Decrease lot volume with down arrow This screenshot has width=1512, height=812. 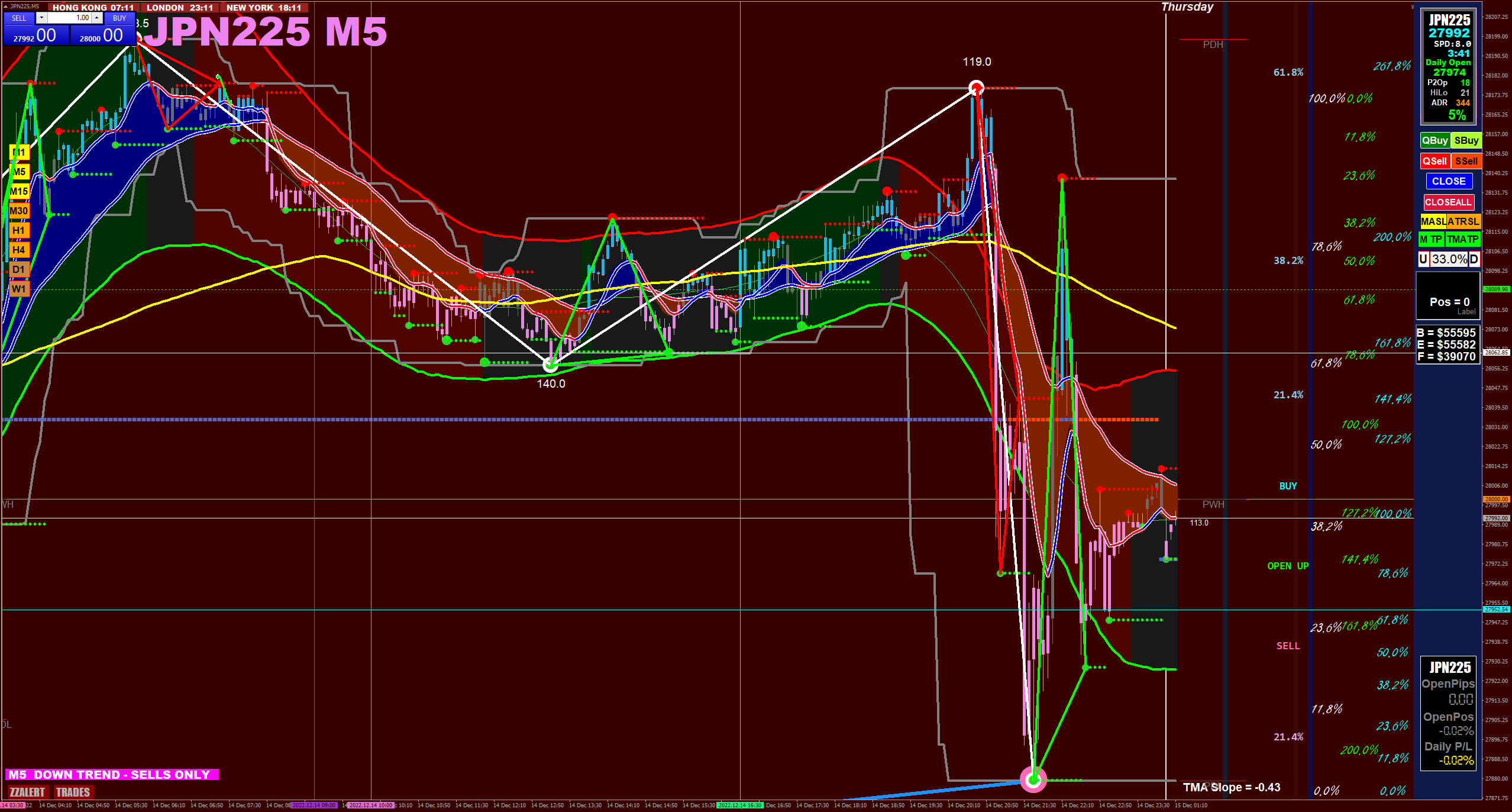41,18
